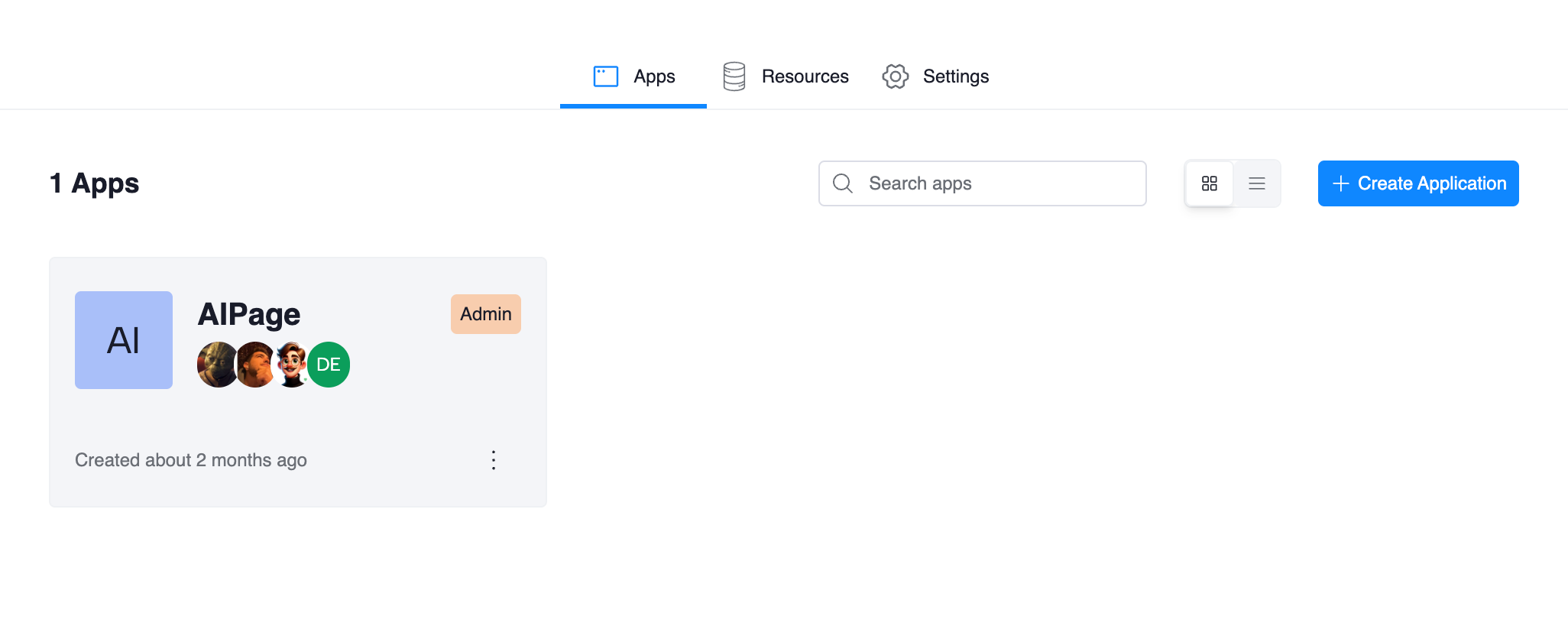The width and height of the screenshot is (1568, 639).
Task: Open the Resources tab
Action: (x=805, y=76)
